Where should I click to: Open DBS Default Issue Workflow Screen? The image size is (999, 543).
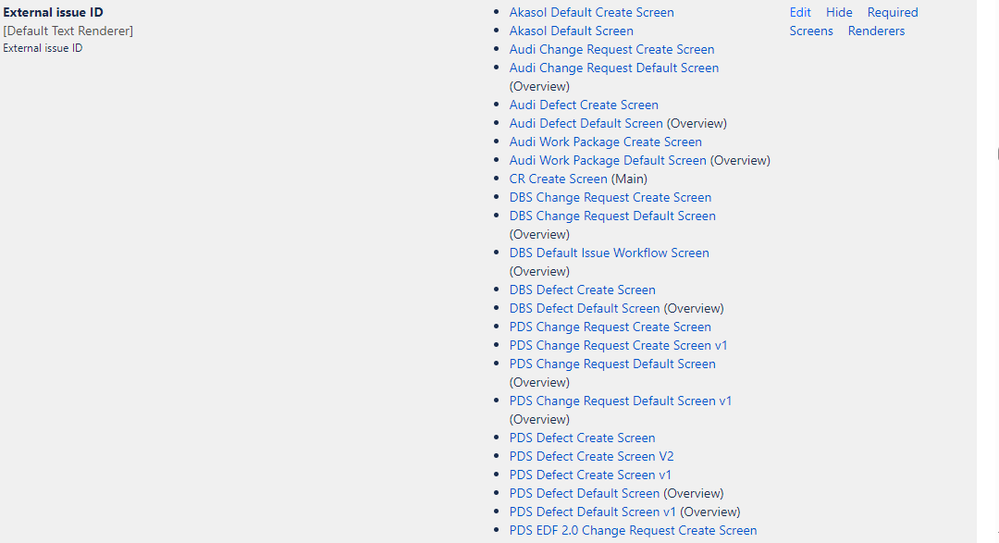coord(609,252)
